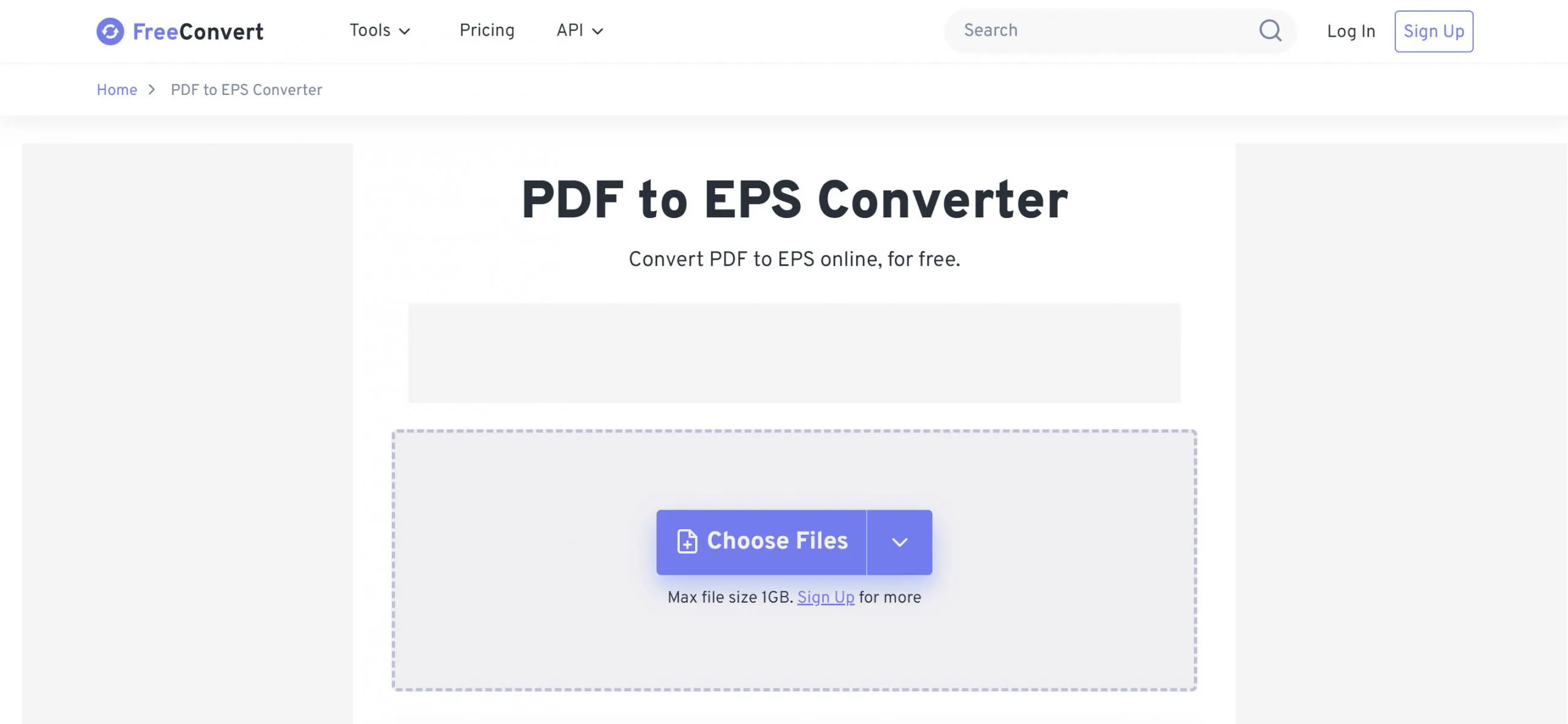Navigate to Home breadcrumb link
1568x724 pixels.
click(x=116, y=89)
